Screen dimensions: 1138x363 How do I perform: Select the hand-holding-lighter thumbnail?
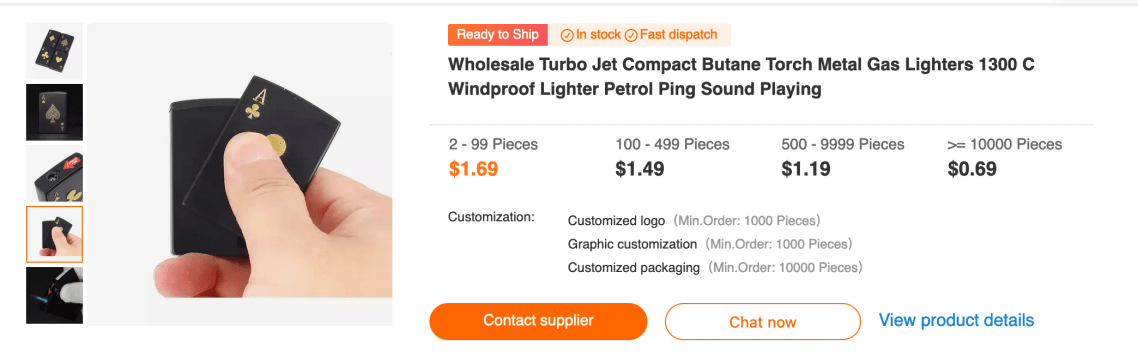(54, 234)
